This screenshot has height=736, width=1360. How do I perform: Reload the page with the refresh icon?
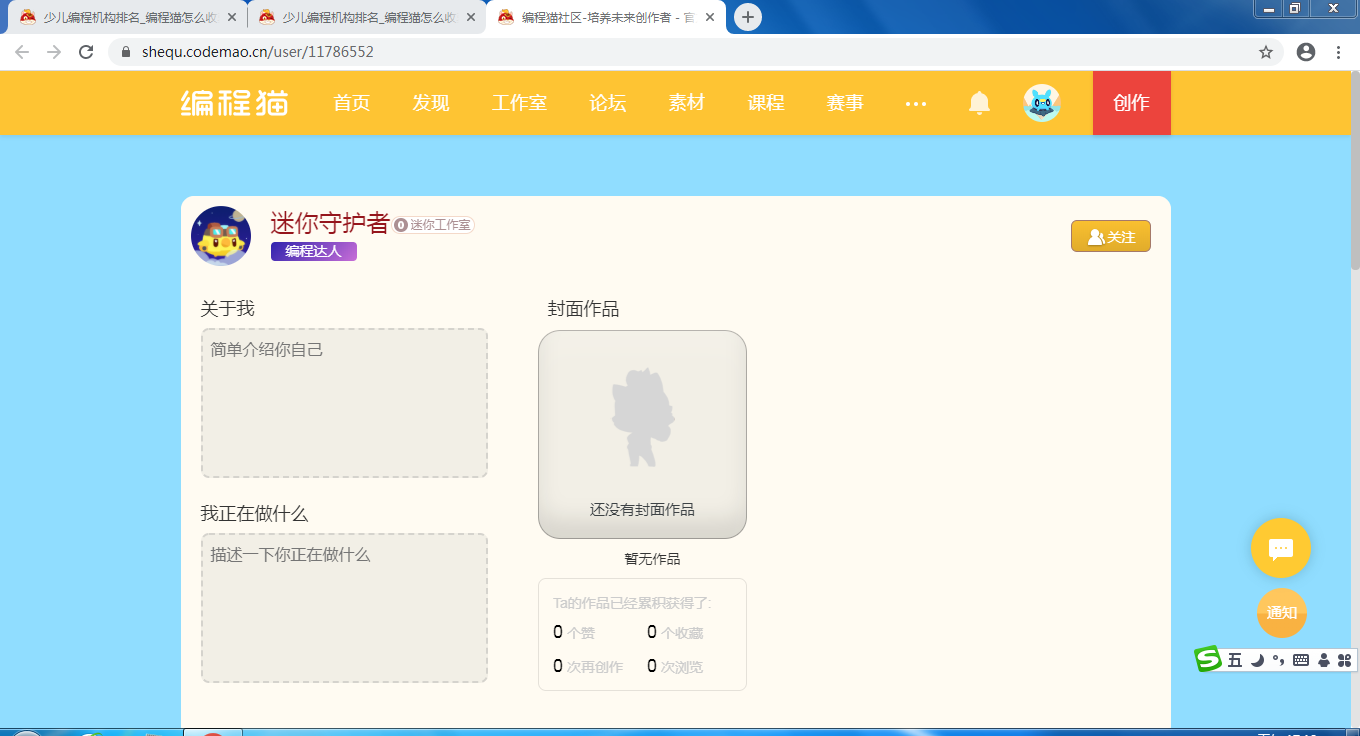click(x=86, y=52)
